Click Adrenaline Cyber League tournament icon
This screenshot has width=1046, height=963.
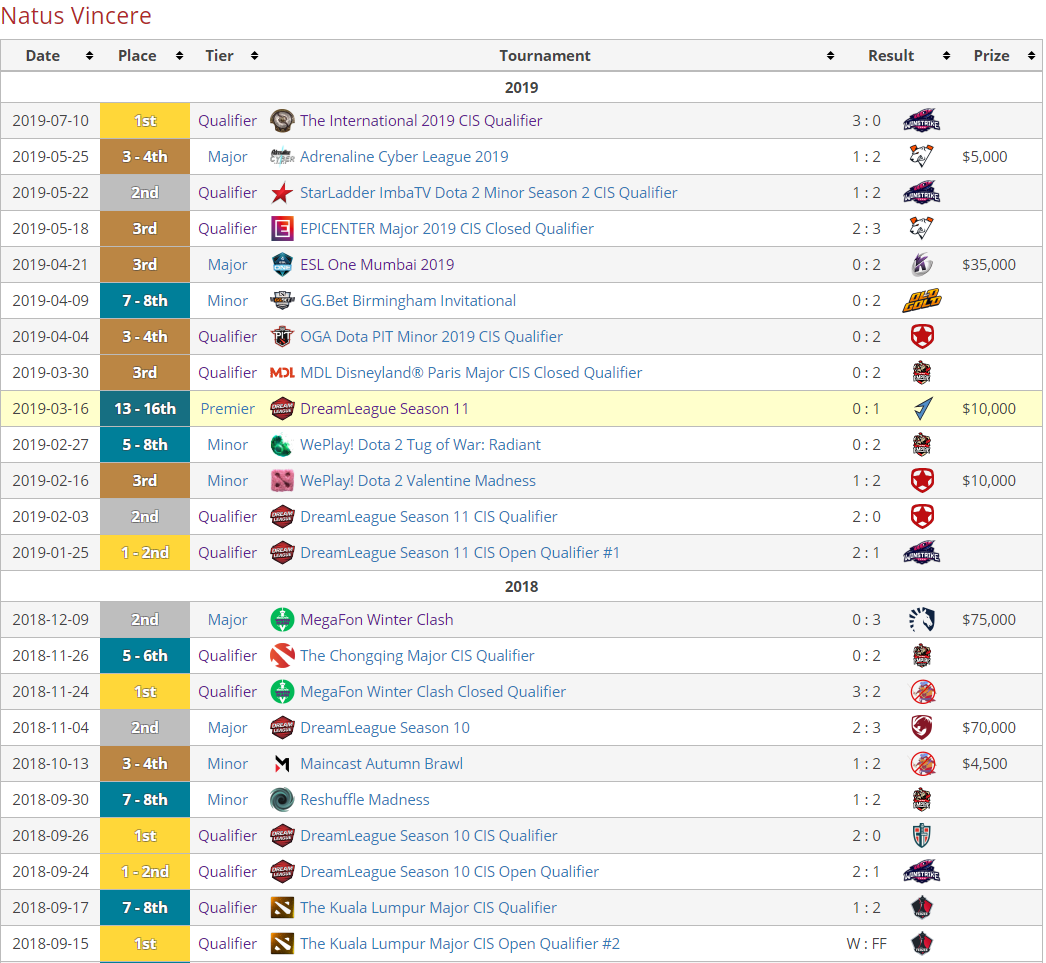(282, 157)
